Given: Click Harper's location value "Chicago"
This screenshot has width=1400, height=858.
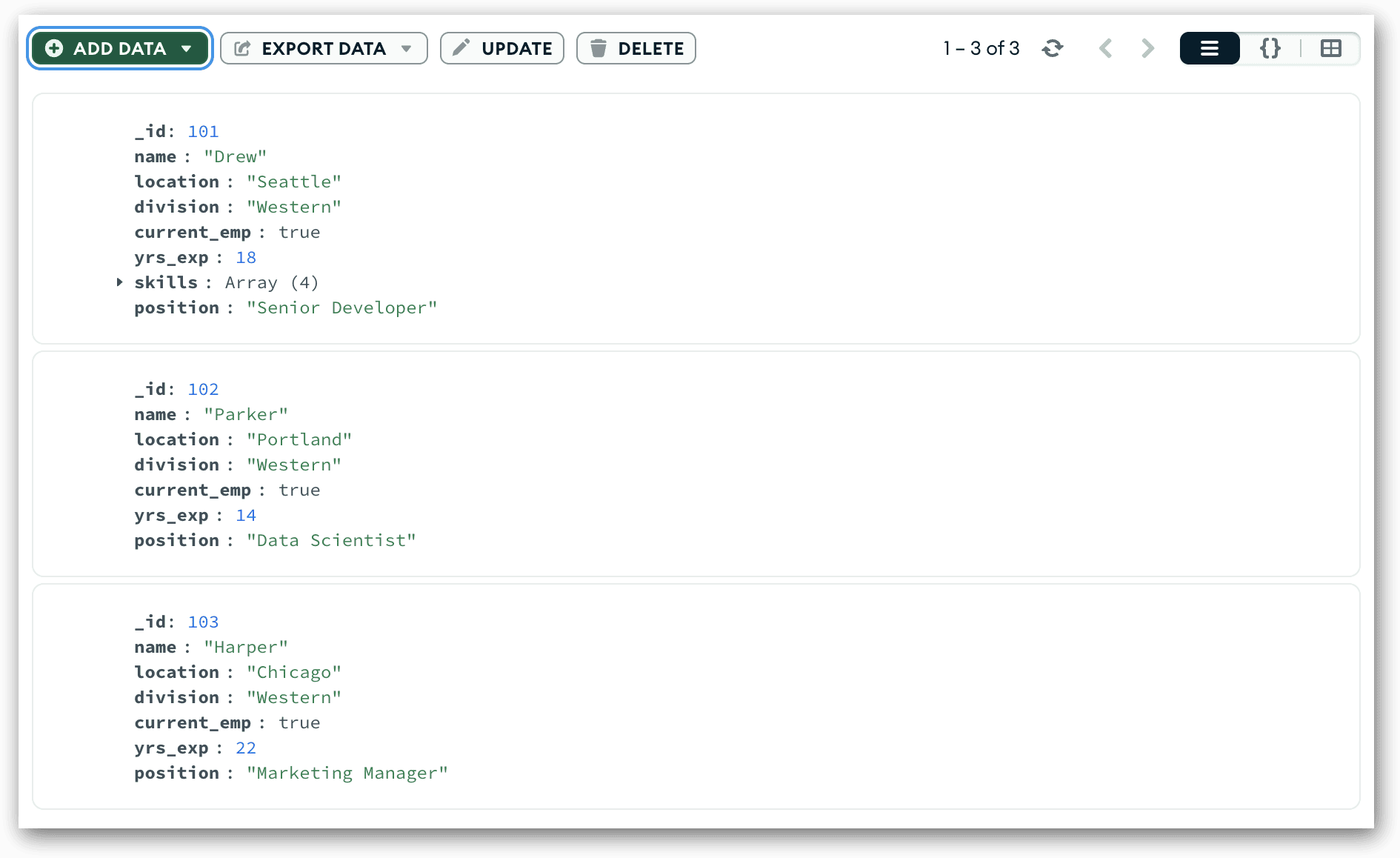Looking at the screenshot, I should [x=293, y=673].
